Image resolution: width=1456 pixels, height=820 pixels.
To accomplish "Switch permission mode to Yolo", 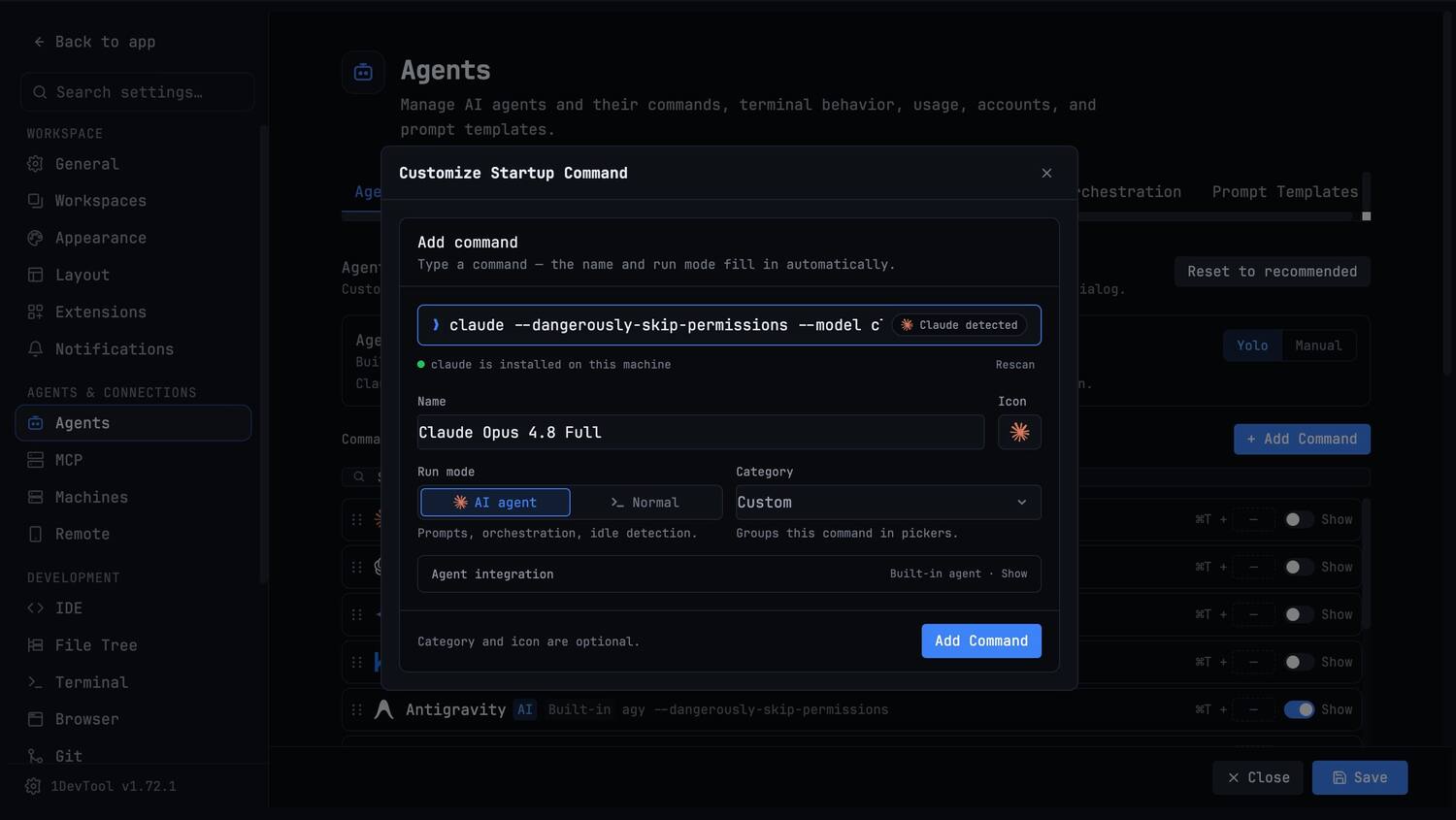I will tap(1252, 345).
